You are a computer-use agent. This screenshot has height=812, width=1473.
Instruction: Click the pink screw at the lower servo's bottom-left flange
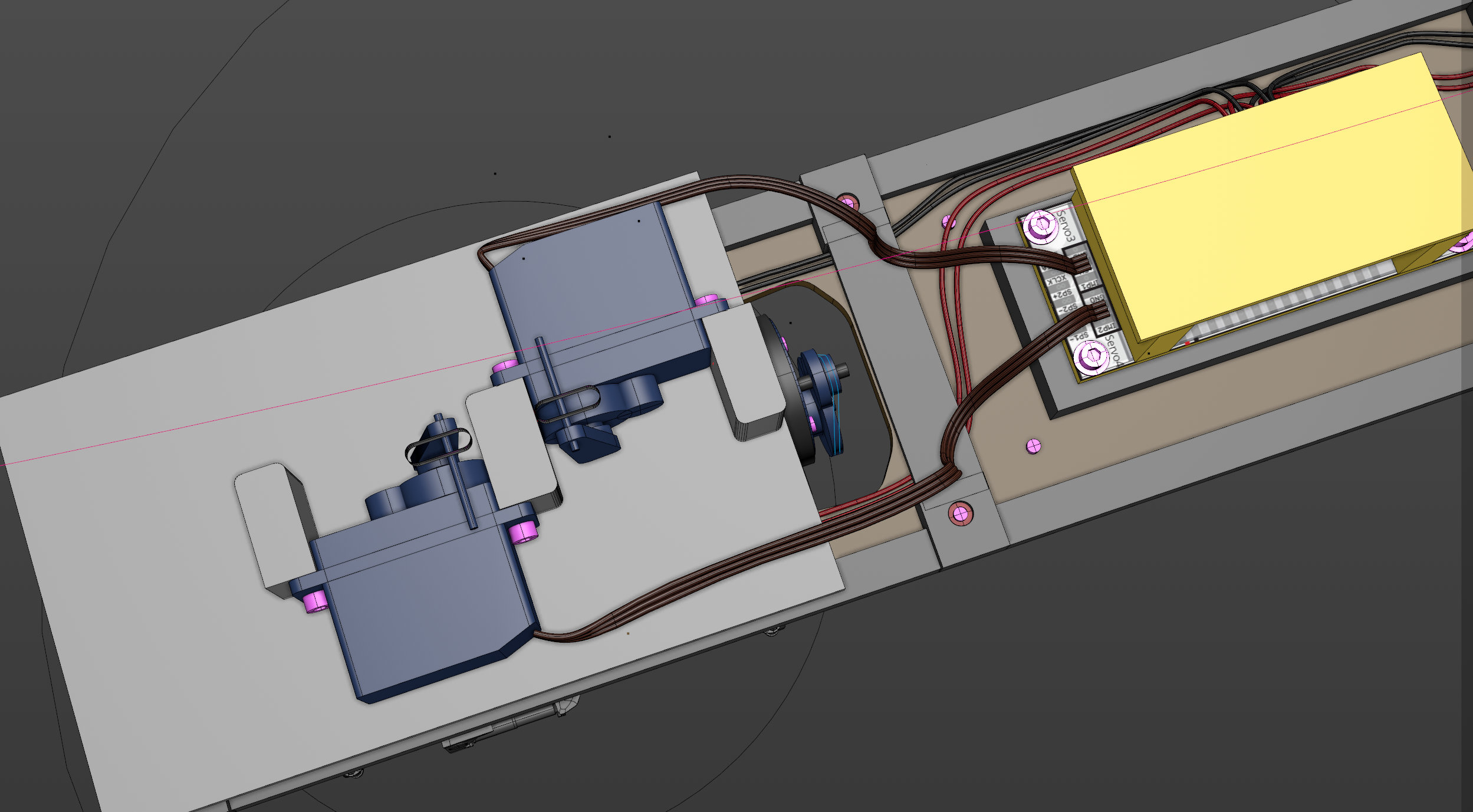(x=315, y=601)
